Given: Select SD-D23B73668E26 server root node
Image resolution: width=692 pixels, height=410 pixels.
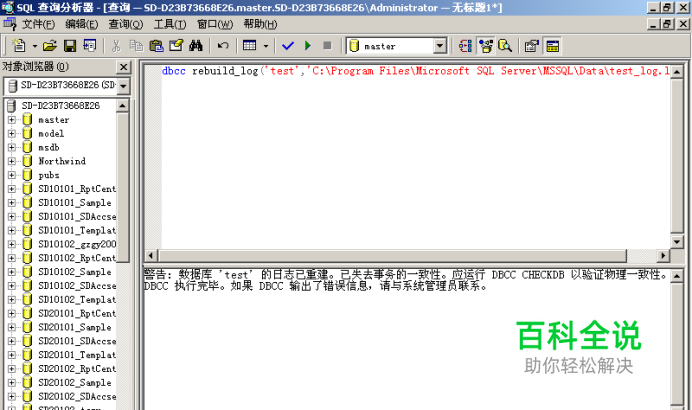Looking at the screenshot, I should (x=60, y=106).
